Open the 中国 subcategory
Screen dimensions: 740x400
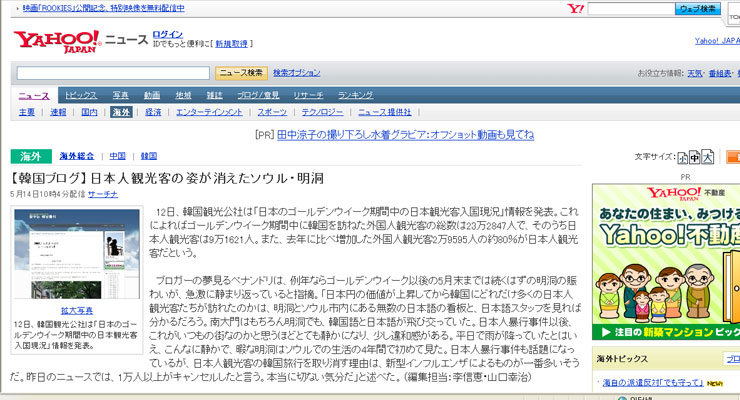(x=118, y=156)
